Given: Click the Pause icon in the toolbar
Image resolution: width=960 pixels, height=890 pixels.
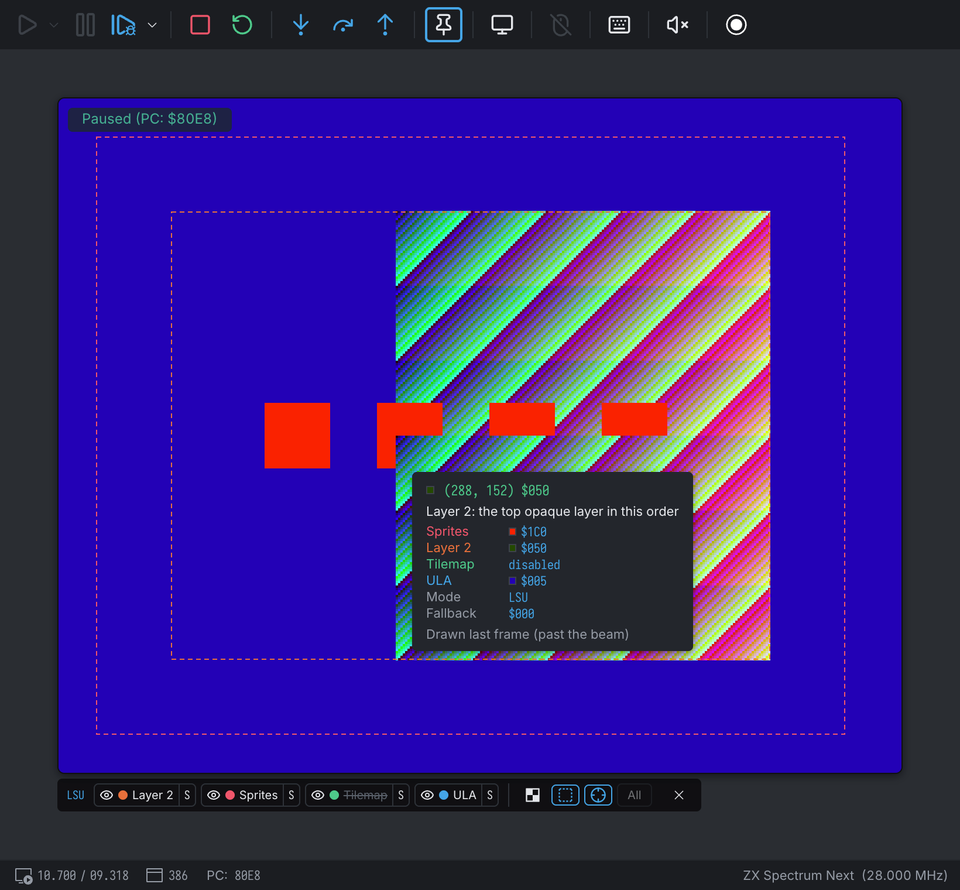Looking at the screenshot, I should [x=85, y=25].
